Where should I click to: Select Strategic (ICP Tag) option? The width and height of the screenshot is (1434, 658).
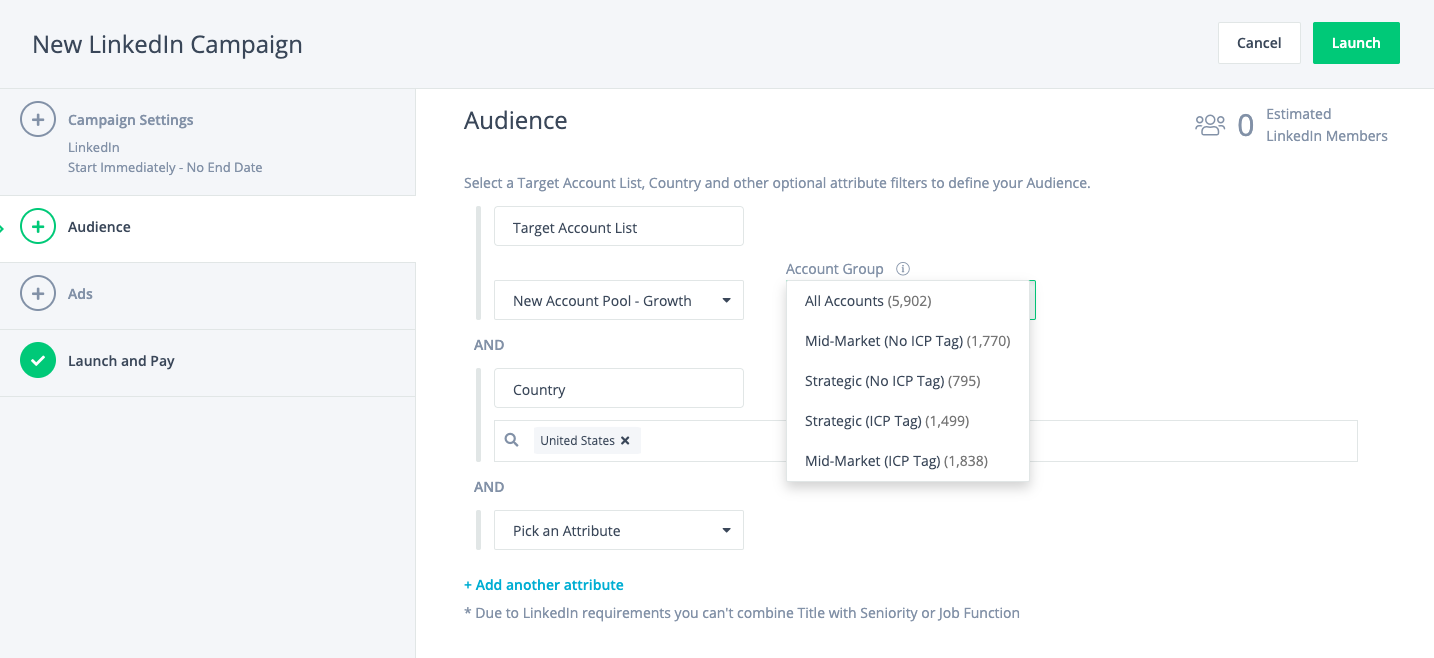908,421
